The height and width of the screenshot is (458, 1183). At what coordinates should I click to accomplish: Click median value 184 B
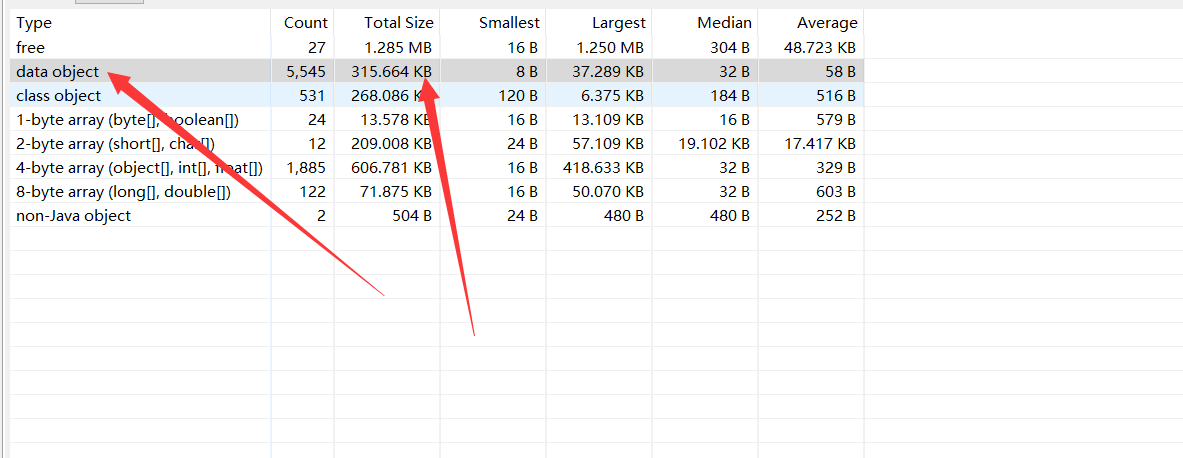coord(729,96)
